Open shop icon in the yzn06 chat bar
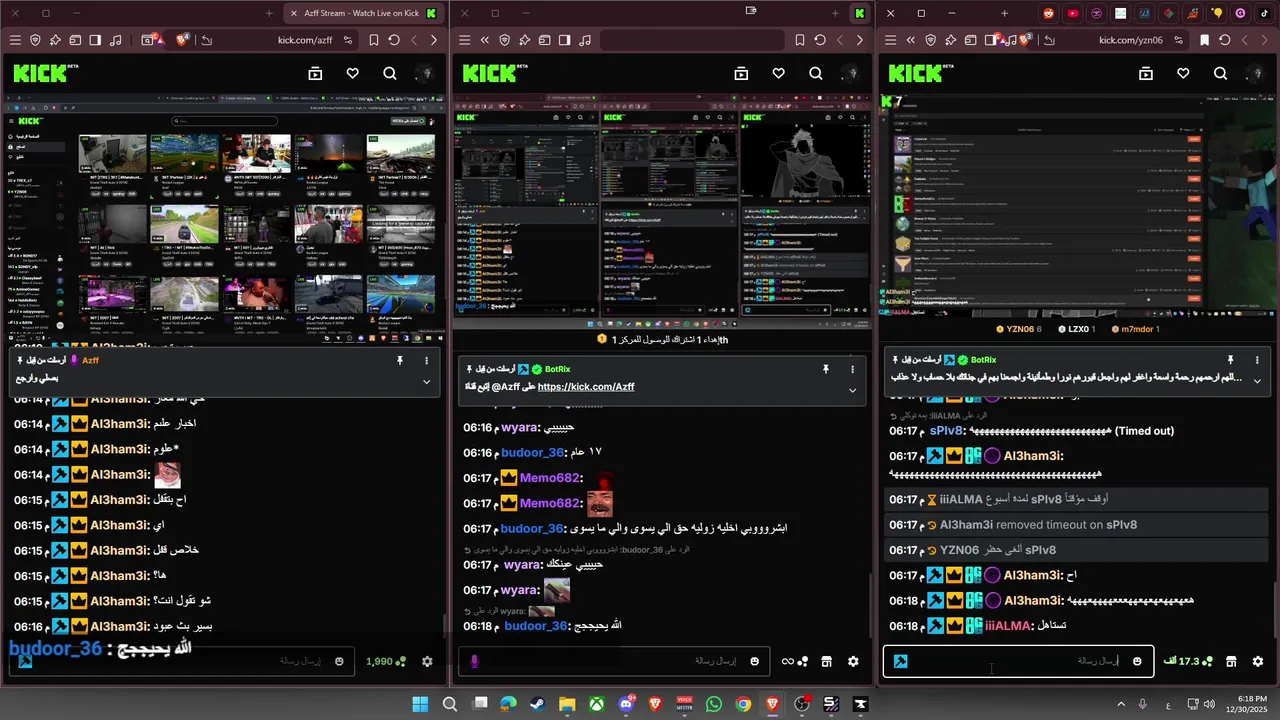The height and width of the screenshot is (720, 1280). tap(1232, 661)
